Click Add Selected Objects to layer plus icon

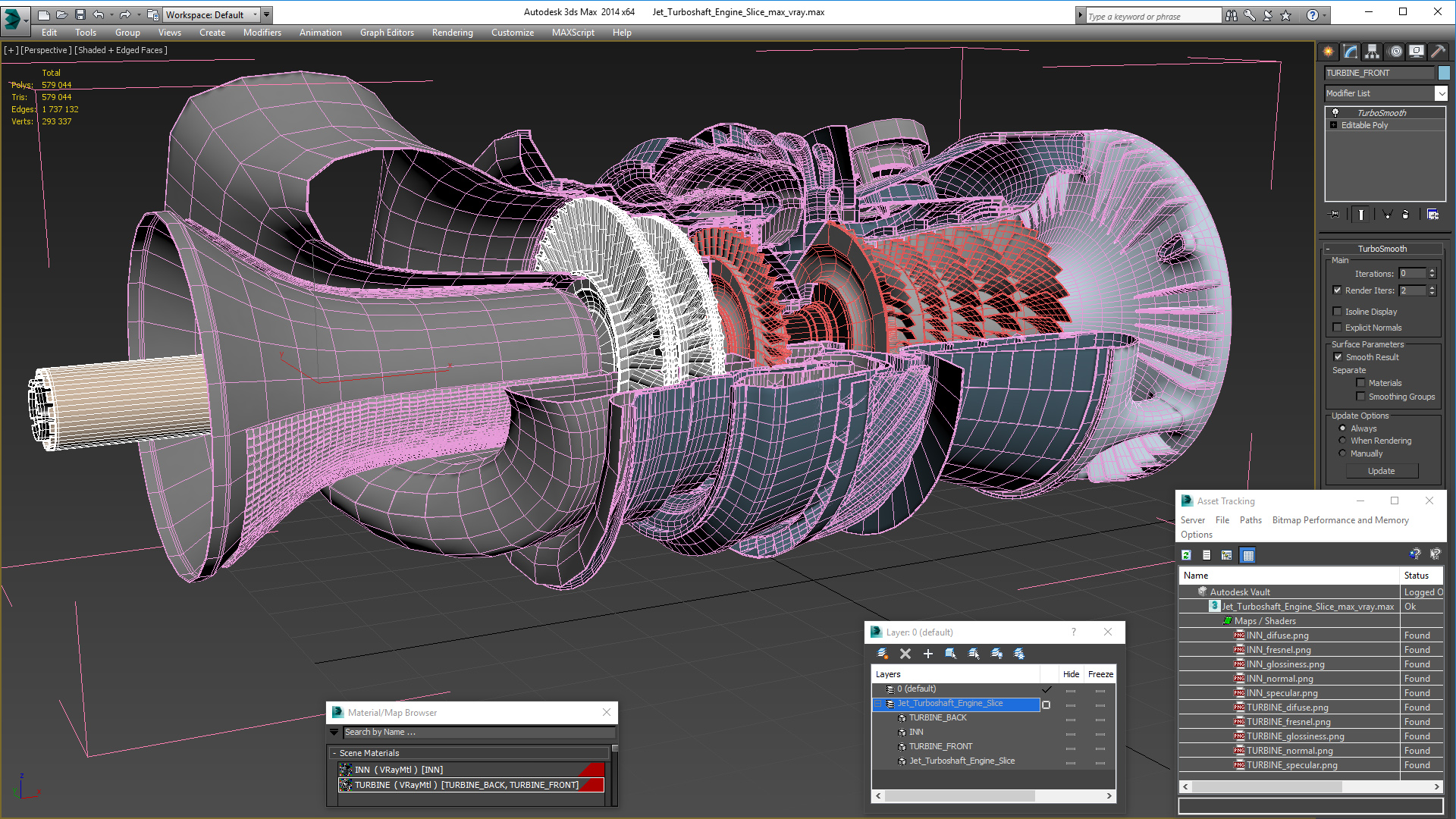coord(927,654)
